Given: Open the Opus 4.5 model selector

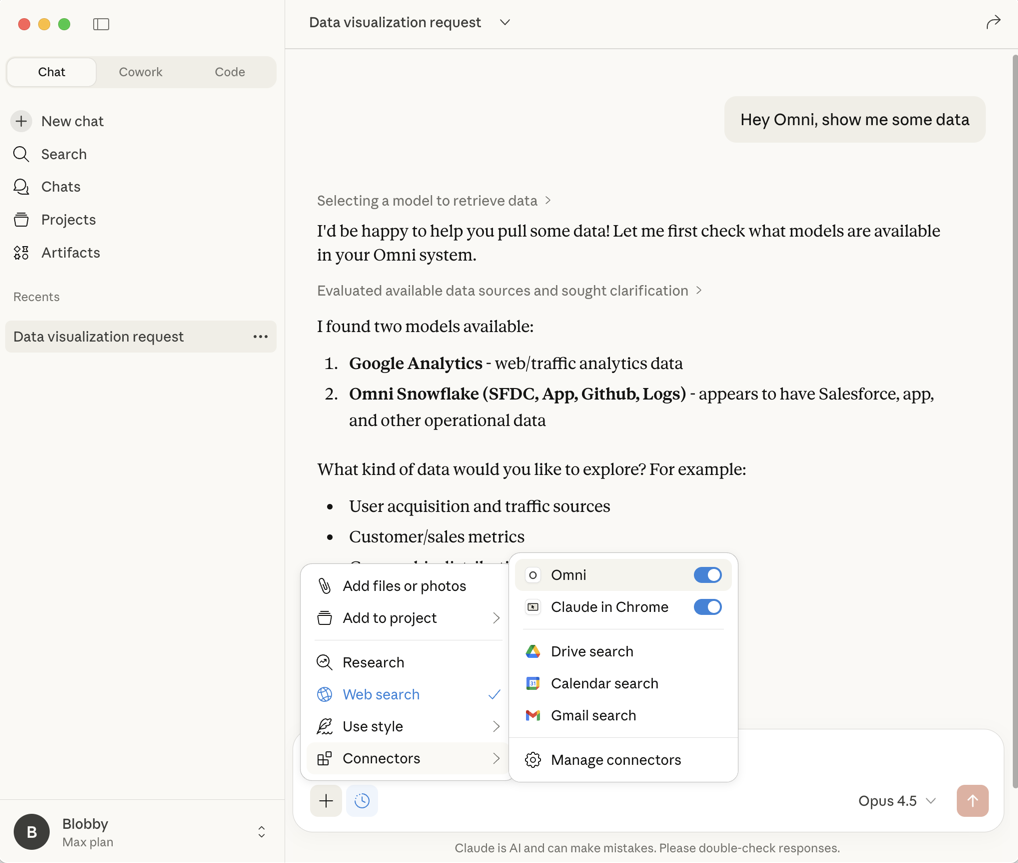Looking at the screenshot, I should (897, 801).
